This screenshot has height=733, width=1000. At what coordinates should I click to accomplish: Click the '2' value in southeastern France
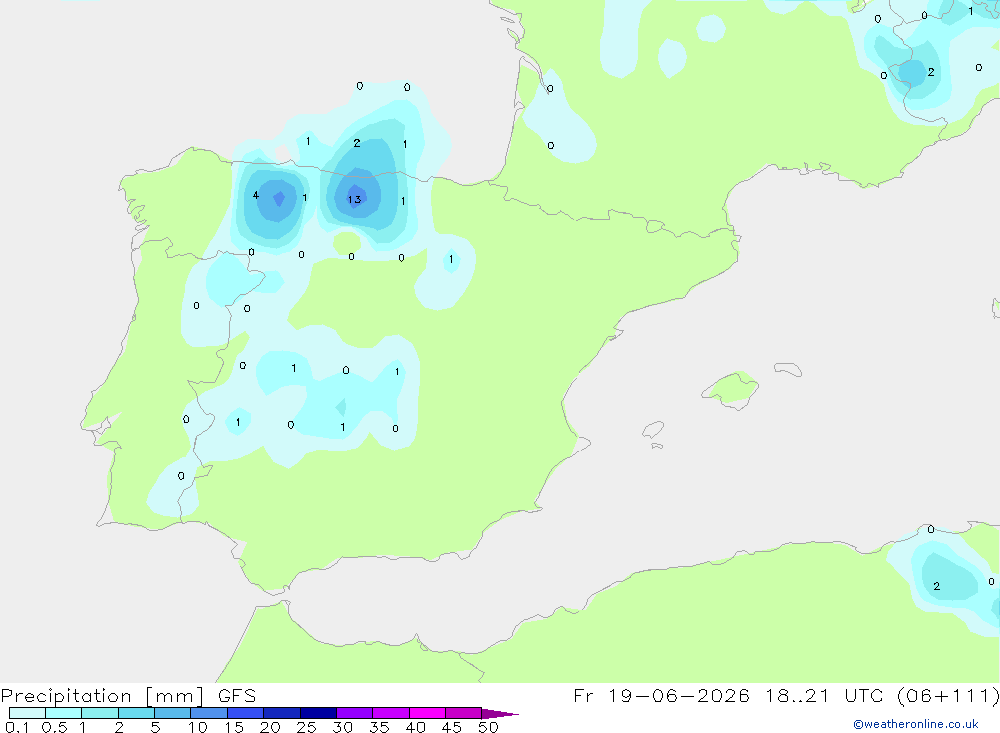[x=931, y=72]
